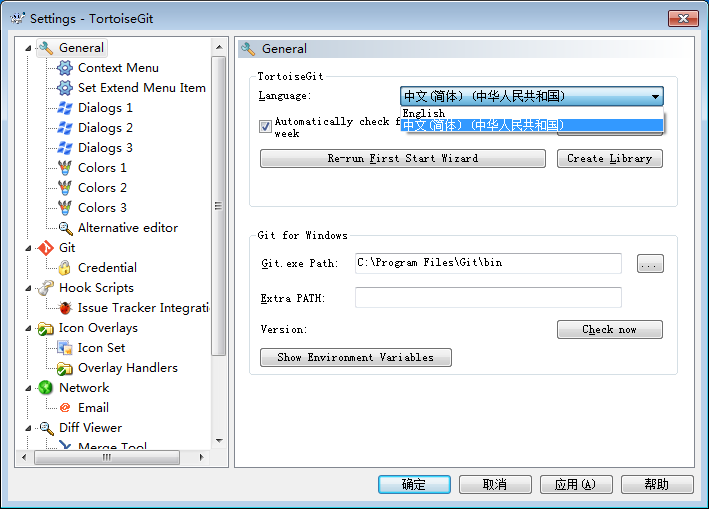Image resolution: width=709 pixels, height=509 pixels.
Task: Click the tree vertical scrollbar thumb
Action: pos(219,206)
